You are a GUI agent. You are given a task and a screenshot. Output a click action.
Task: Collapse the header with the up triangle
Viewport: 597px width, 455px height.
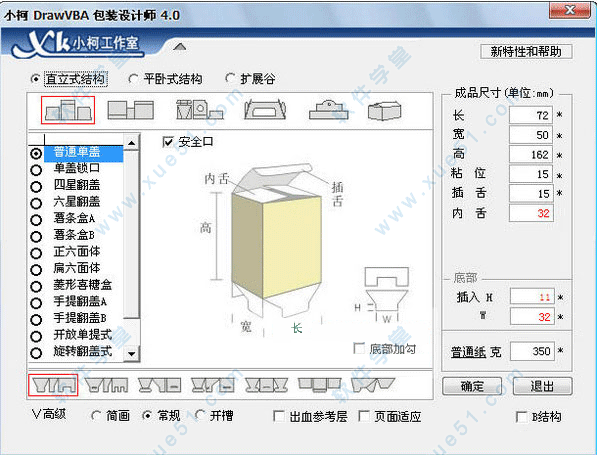click(180, 47)
